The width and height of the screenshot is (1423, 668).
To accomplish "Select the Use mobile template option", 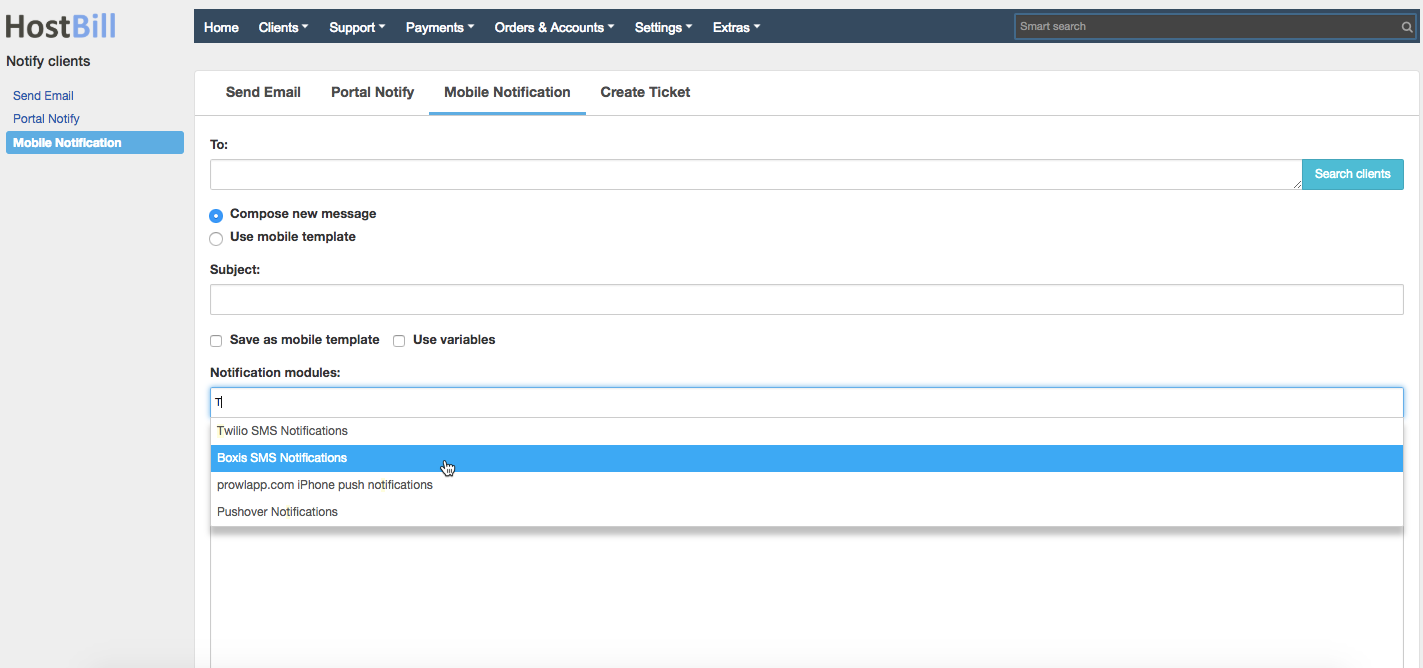I will pos(216,238).
